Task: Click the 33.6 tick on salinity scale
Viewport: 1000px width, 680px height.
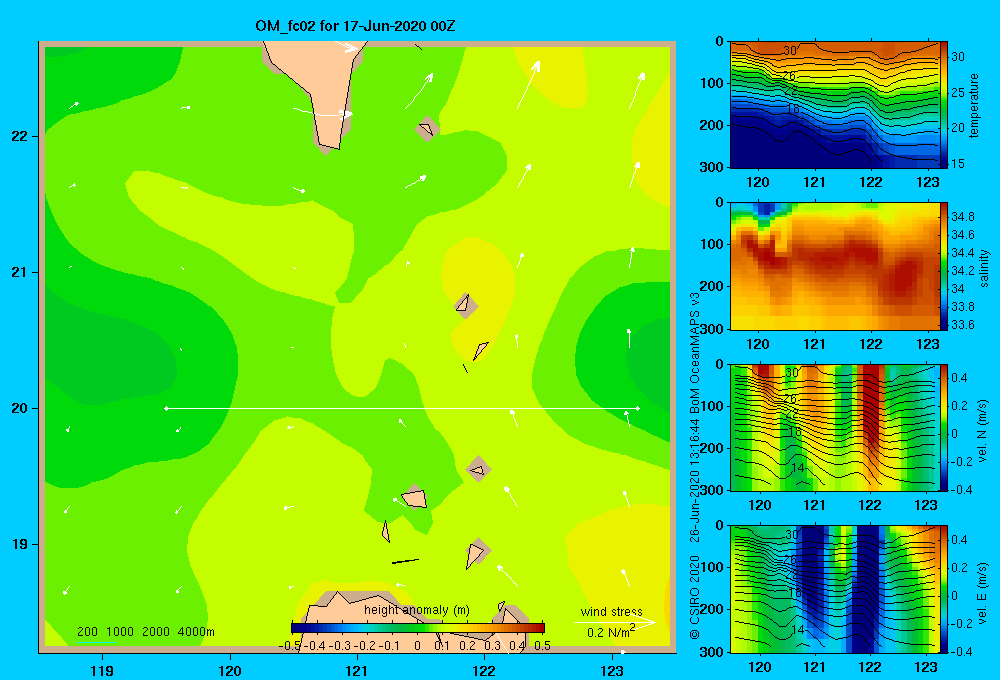Action: 962,325
